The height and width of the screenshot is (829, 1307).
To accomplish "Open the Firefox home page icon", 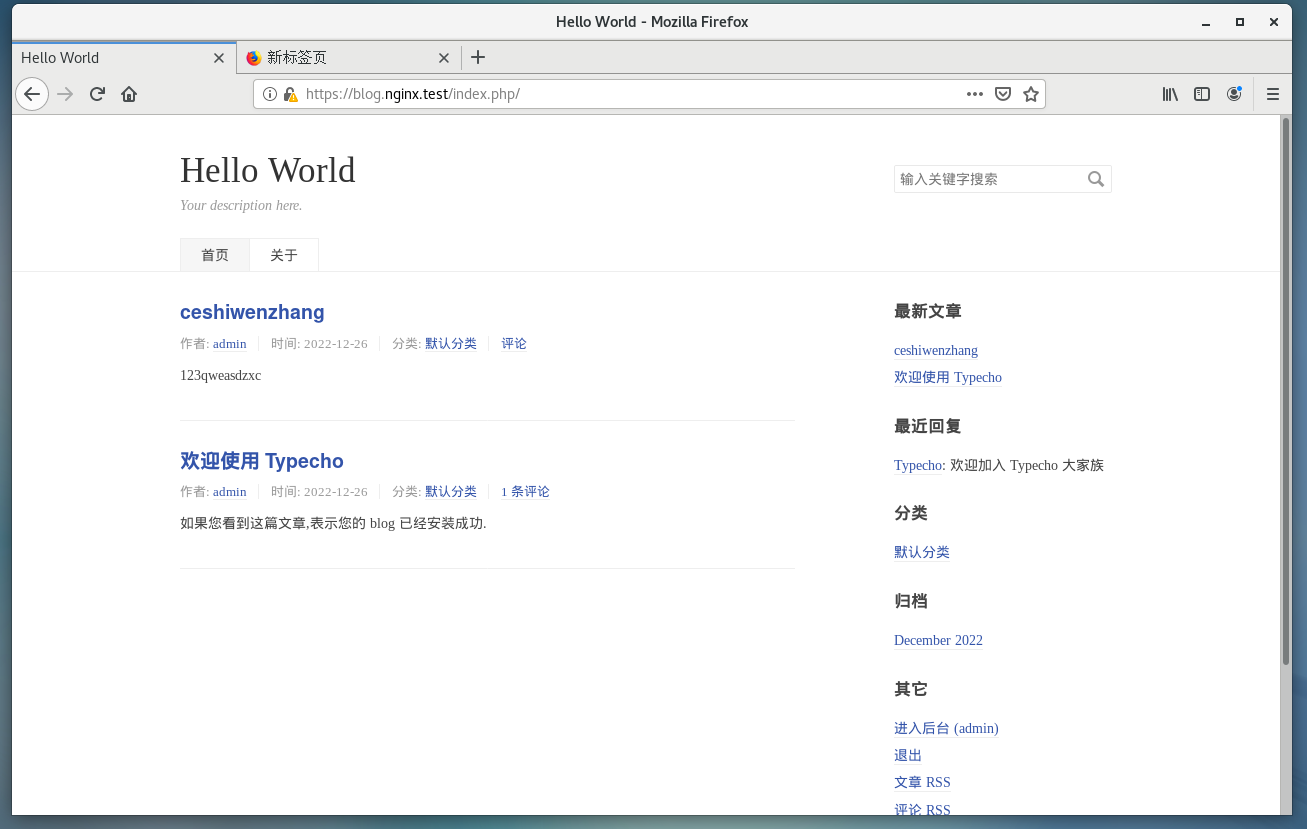I will click(129, 94).
